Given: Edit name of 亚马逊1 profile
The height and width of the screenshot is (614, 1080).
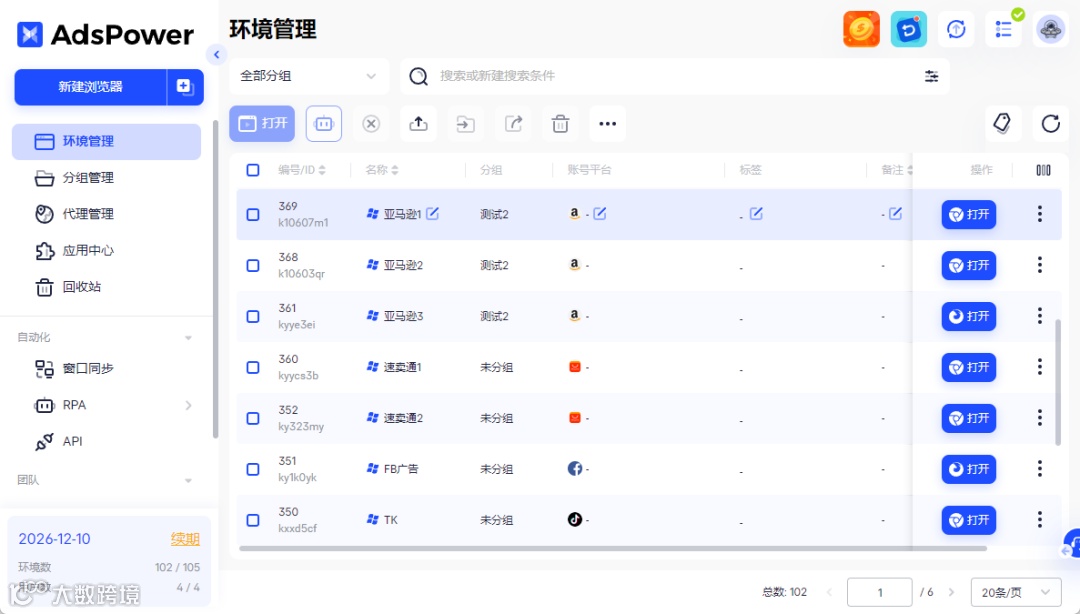Looking at the screenshot, I should click(433, 214).
